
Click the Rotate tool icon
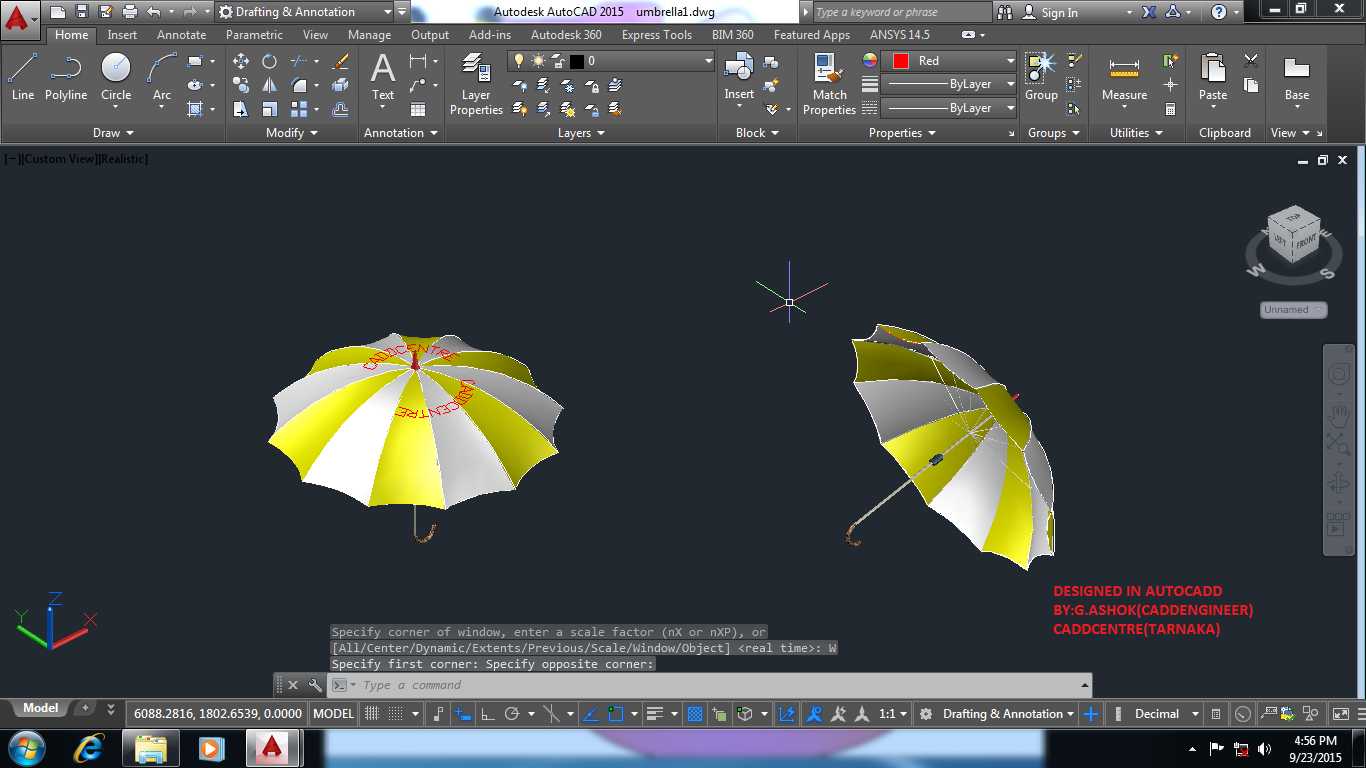pyautogui.click(x=269, y=61)
